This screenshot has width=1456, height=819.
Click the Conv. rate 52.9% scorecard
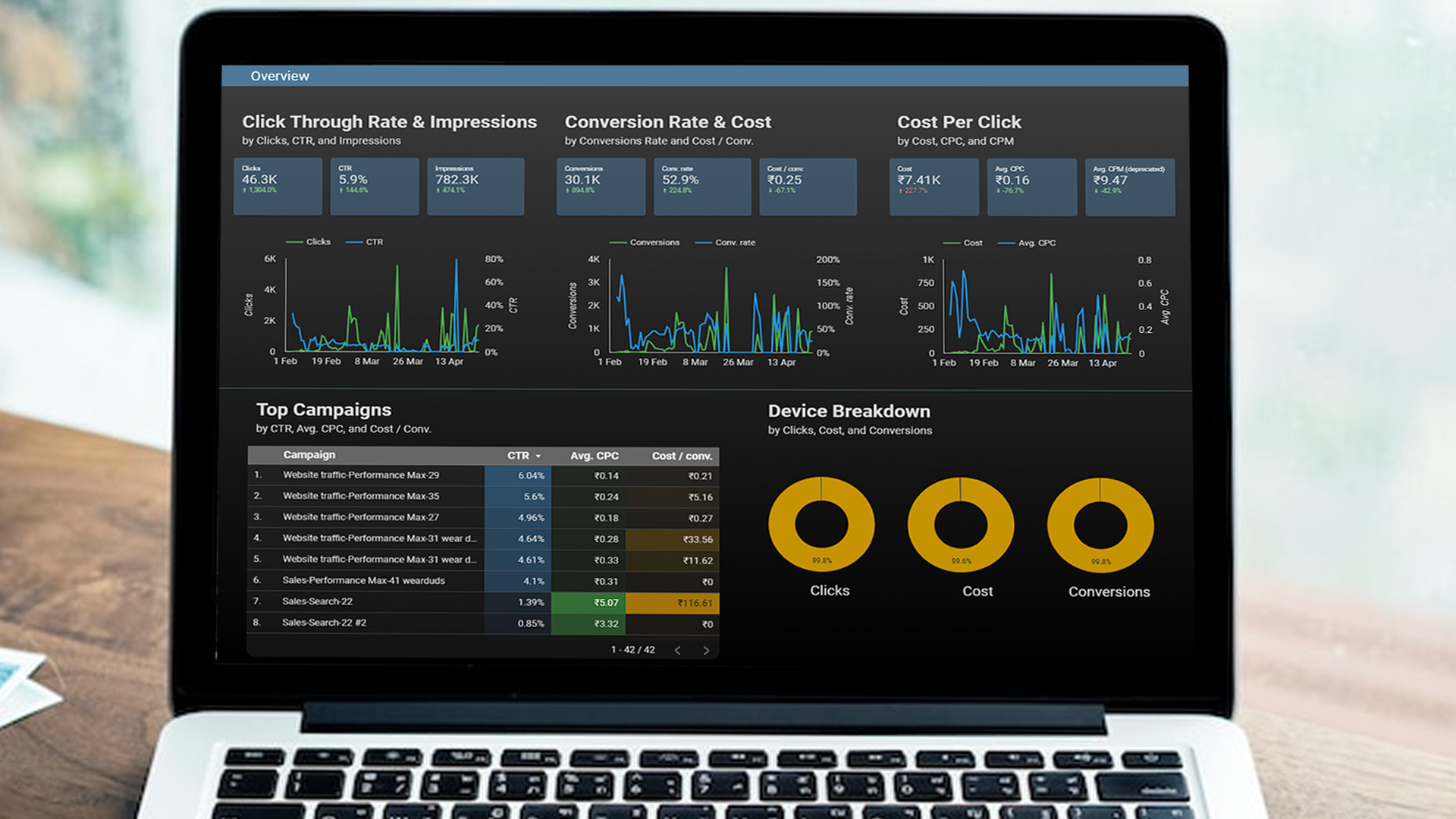(702, 187)
